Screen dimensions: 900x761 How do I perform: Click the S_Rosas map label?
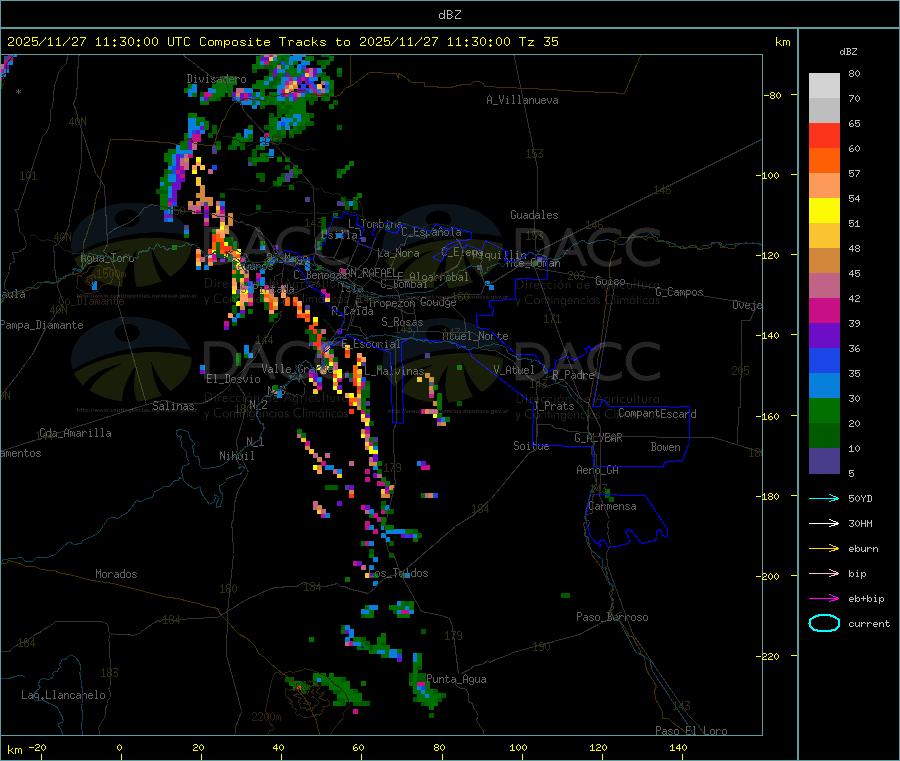tap(402, 323)
